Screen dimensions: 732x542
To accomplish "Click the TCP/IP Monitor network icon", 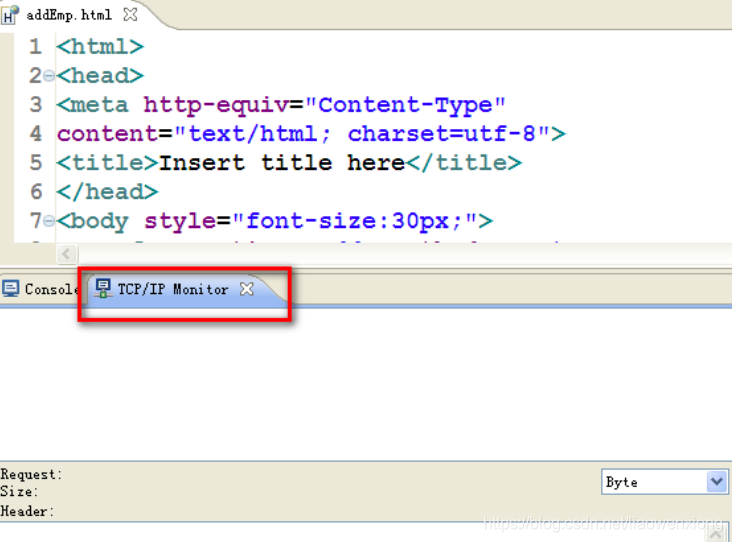I will (x=103, y=289).
